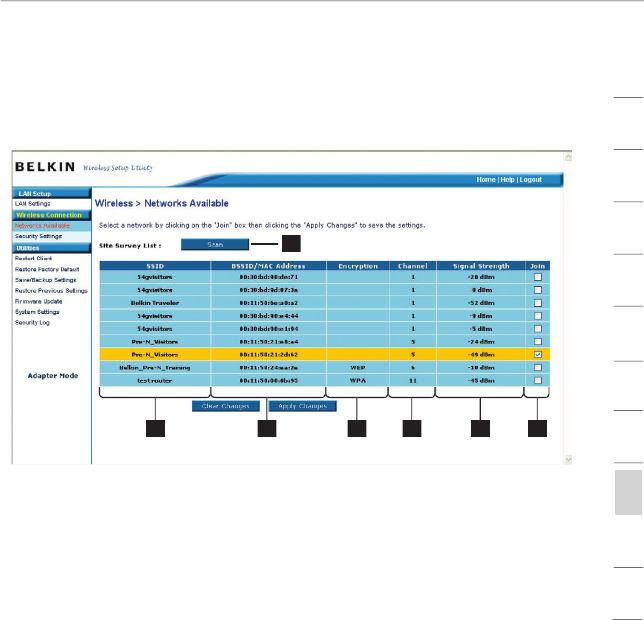
Task: Check Join box for testrouter
Action: click(x=538, y=381)
